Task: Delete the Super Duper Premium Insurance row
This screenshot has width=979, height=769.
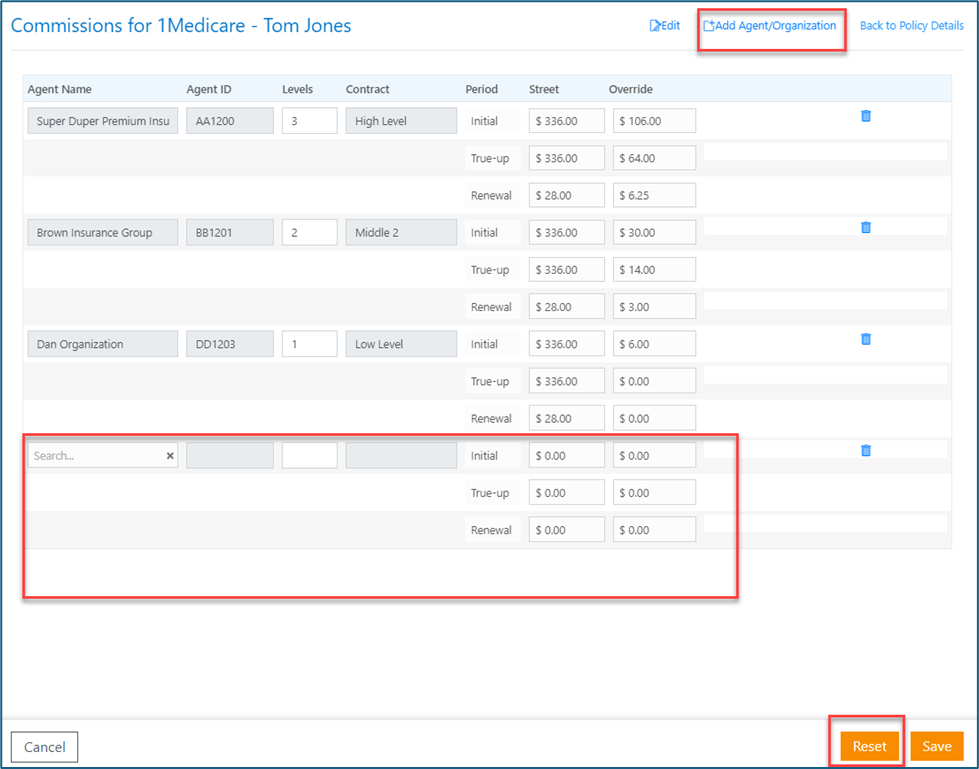Action: (x=866, y=116)
